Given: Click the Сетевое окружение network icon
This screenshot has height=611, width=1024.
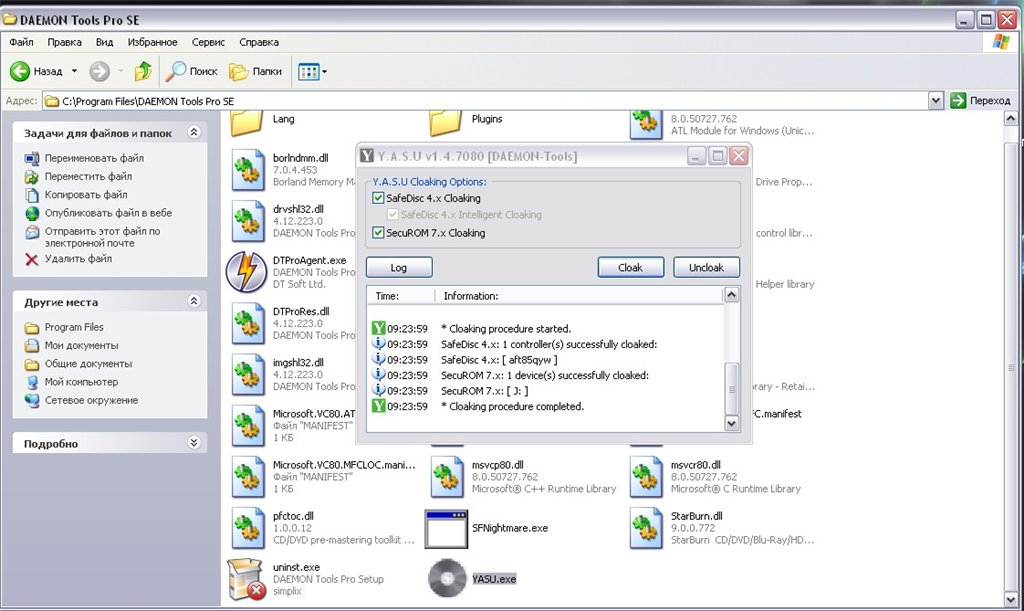Looking at the screenshot, I should point(32,400).
